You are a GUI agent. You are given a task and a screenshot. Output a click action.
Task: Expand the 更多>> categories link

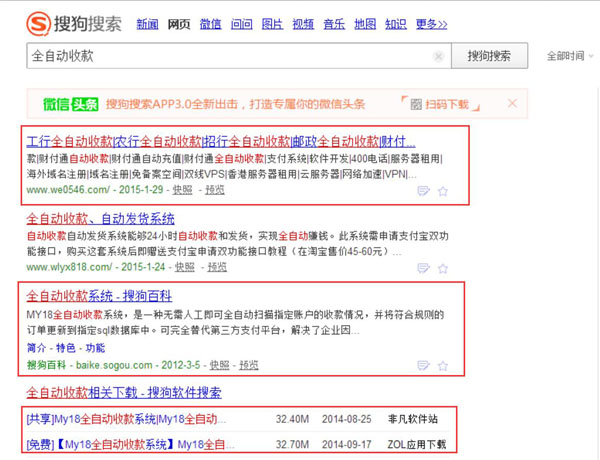click(x=432, y=24)
